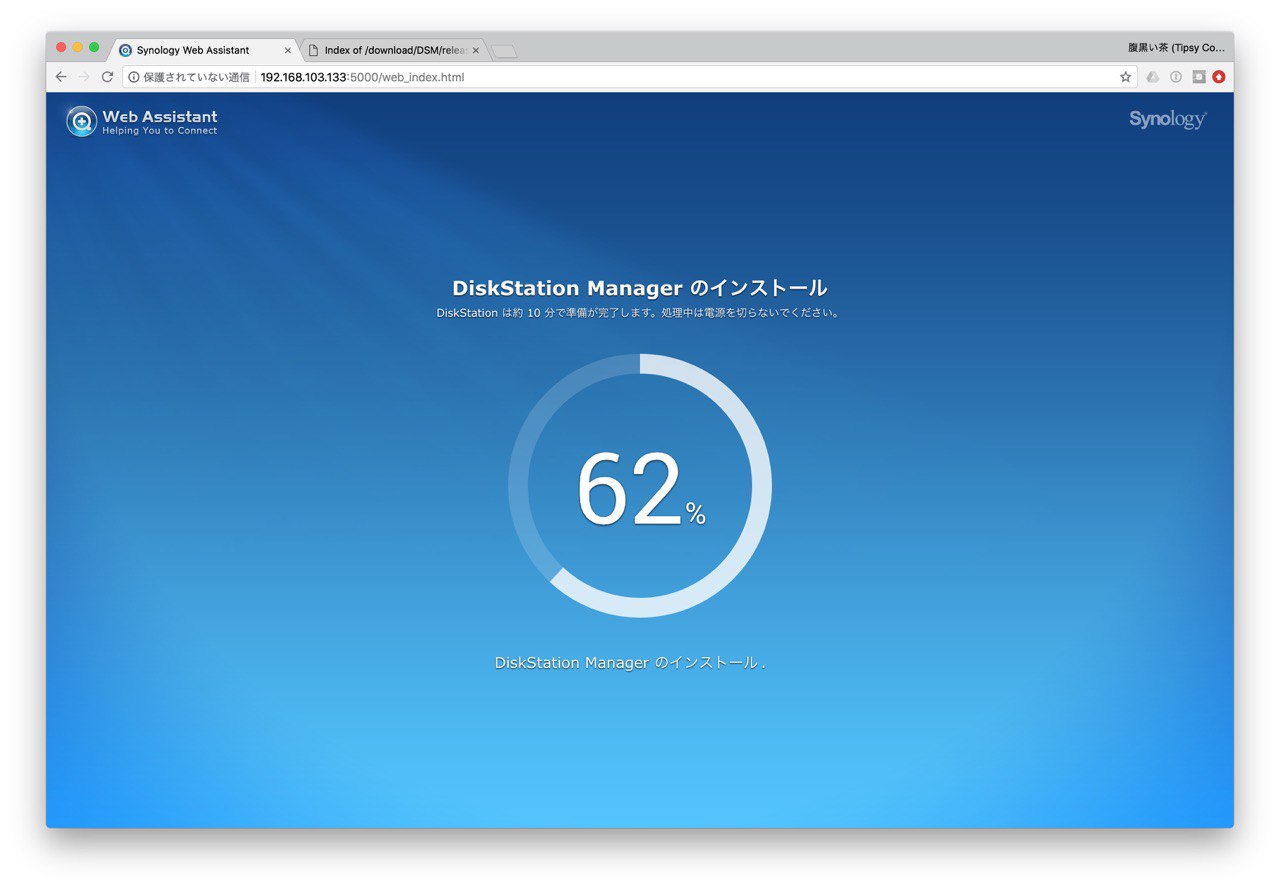Maximize the browser window with the green button

pyautogui.click(x=94, y=47)
